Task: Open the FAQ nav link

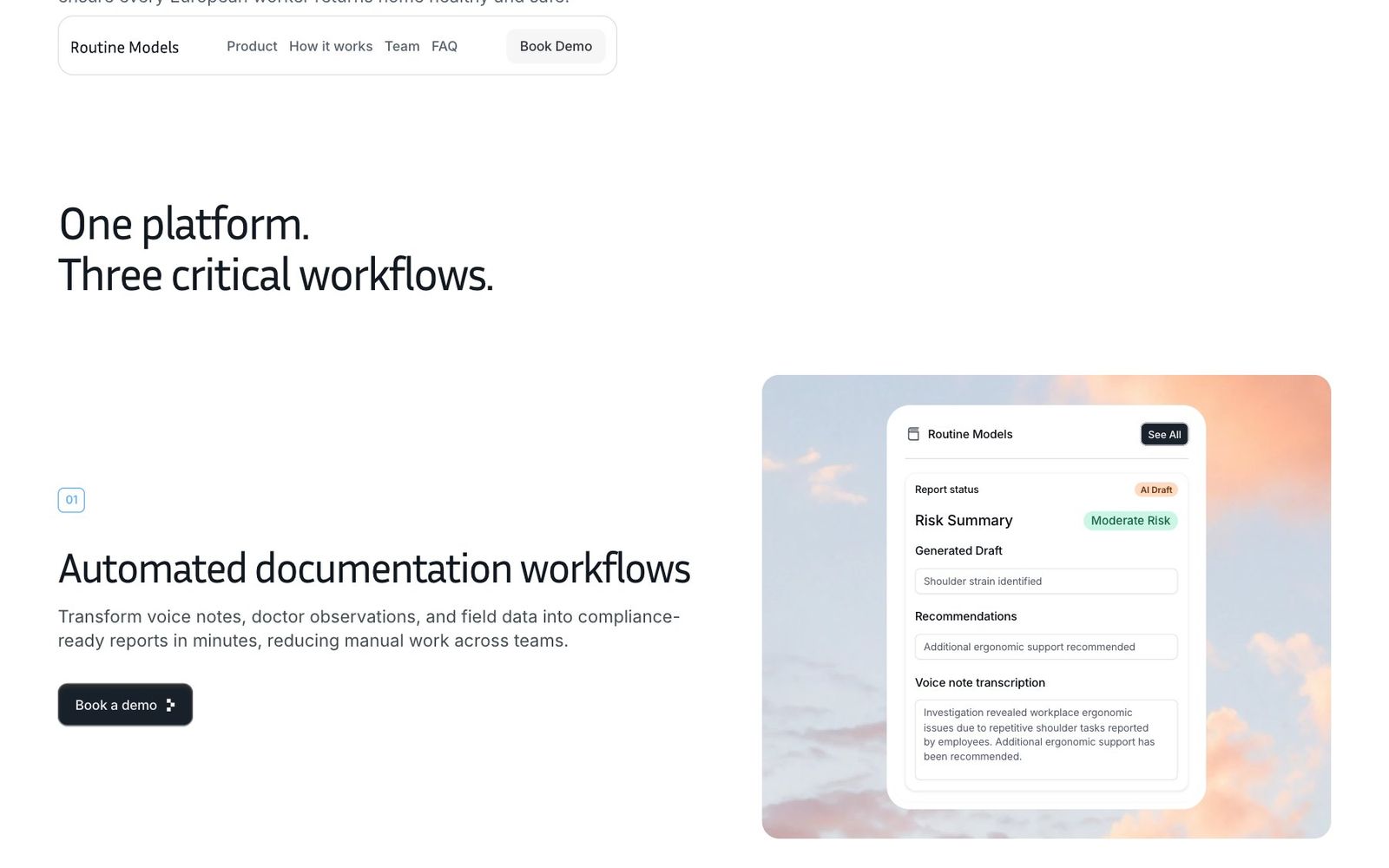Action: pyautogui.click(x=444, y=46)
